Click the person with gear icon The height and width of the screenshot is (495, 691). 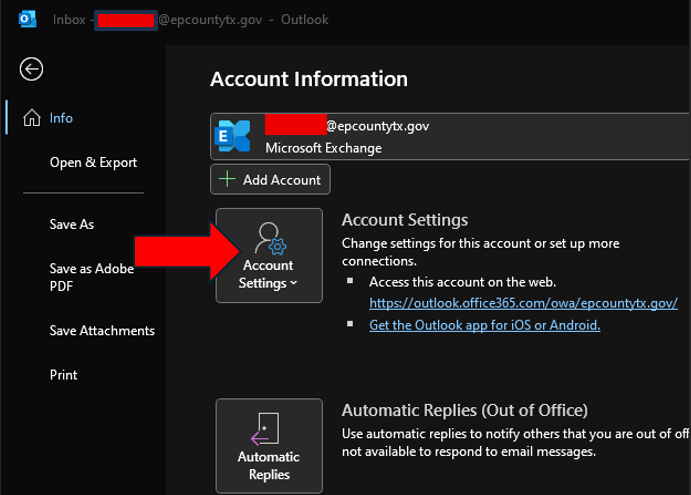click(x=270, y=238)
